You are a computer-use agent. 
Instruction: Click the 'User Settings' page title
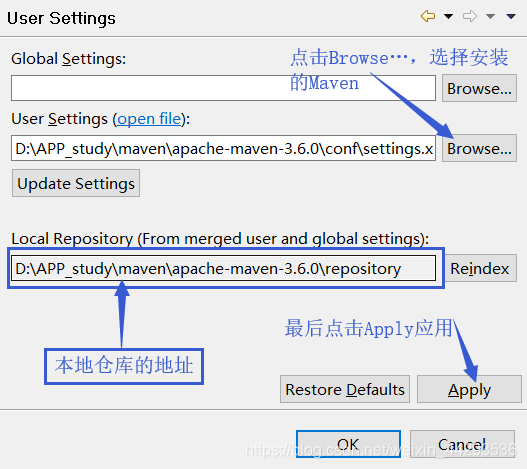pyautogui.click(x=61, y=18)
